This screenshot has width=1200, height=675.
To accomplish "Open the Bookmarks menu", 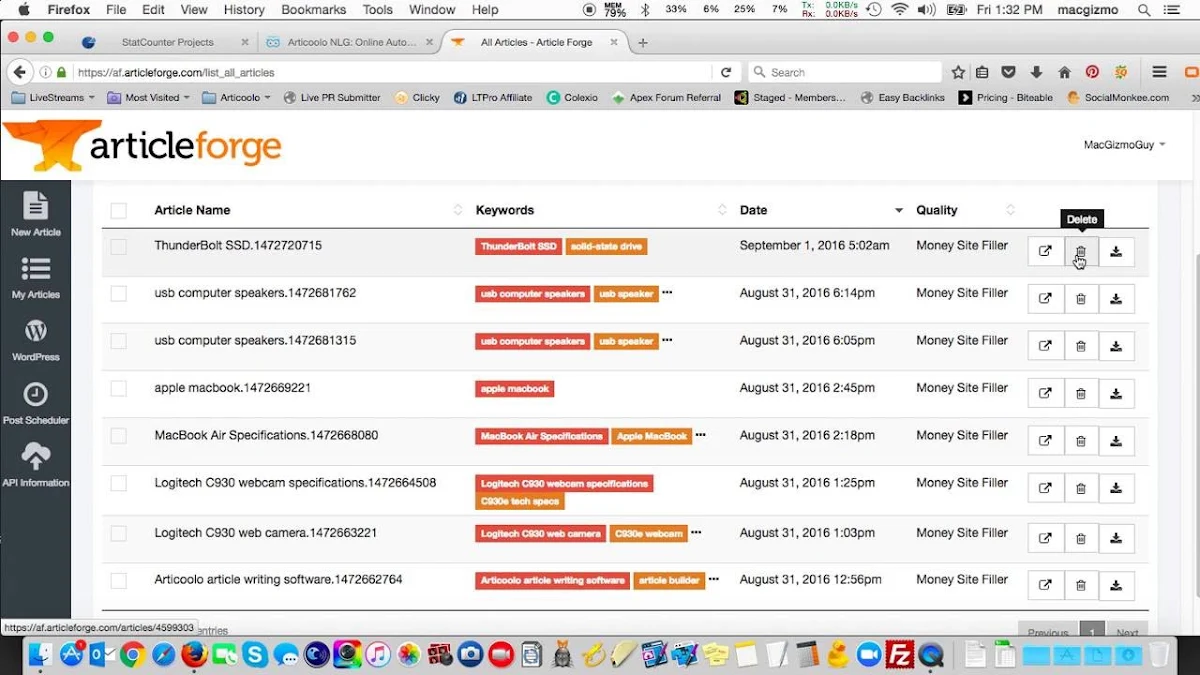I will (x=314, y=10).
